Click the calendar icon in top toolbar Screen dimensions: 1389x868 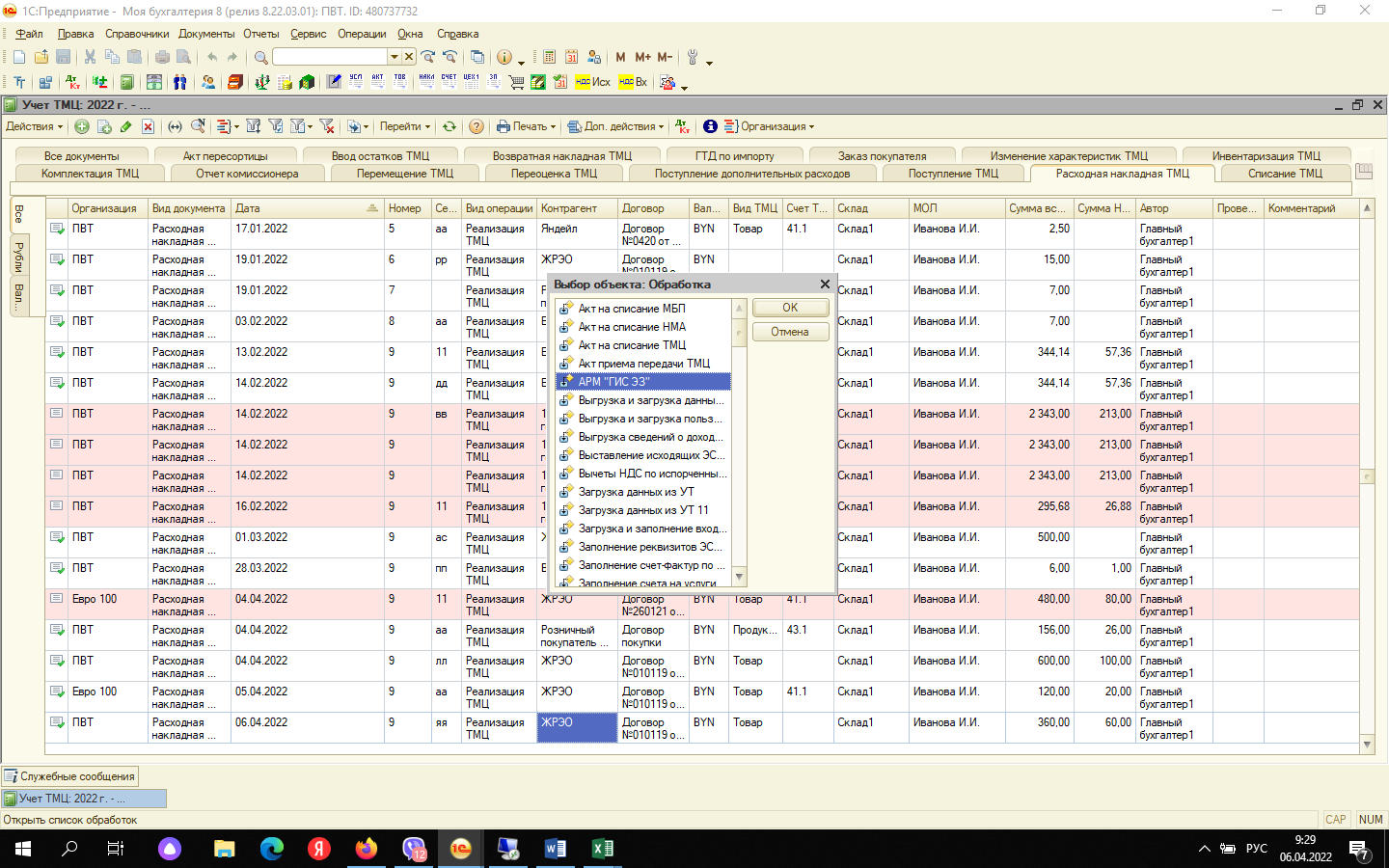coord(571,58)
